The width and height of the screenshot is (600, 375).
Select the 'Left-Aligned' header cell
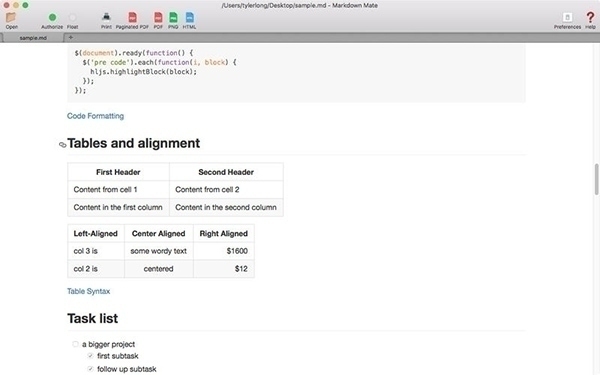[96, 233]
